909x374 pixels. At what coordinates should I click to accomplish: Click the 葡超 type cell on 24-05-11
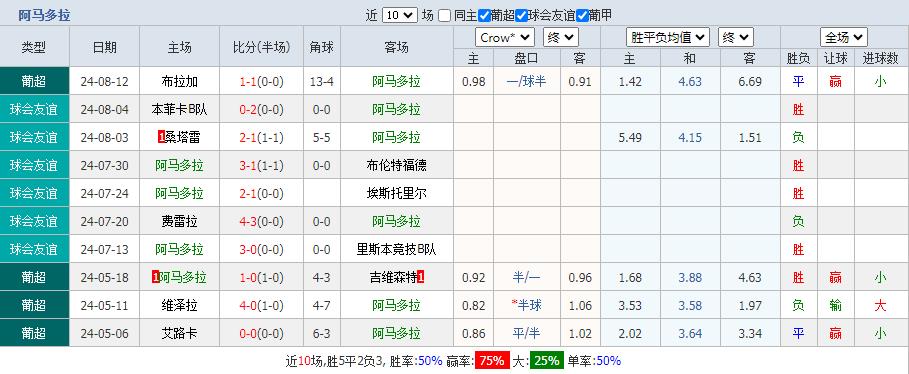(34, 304)
